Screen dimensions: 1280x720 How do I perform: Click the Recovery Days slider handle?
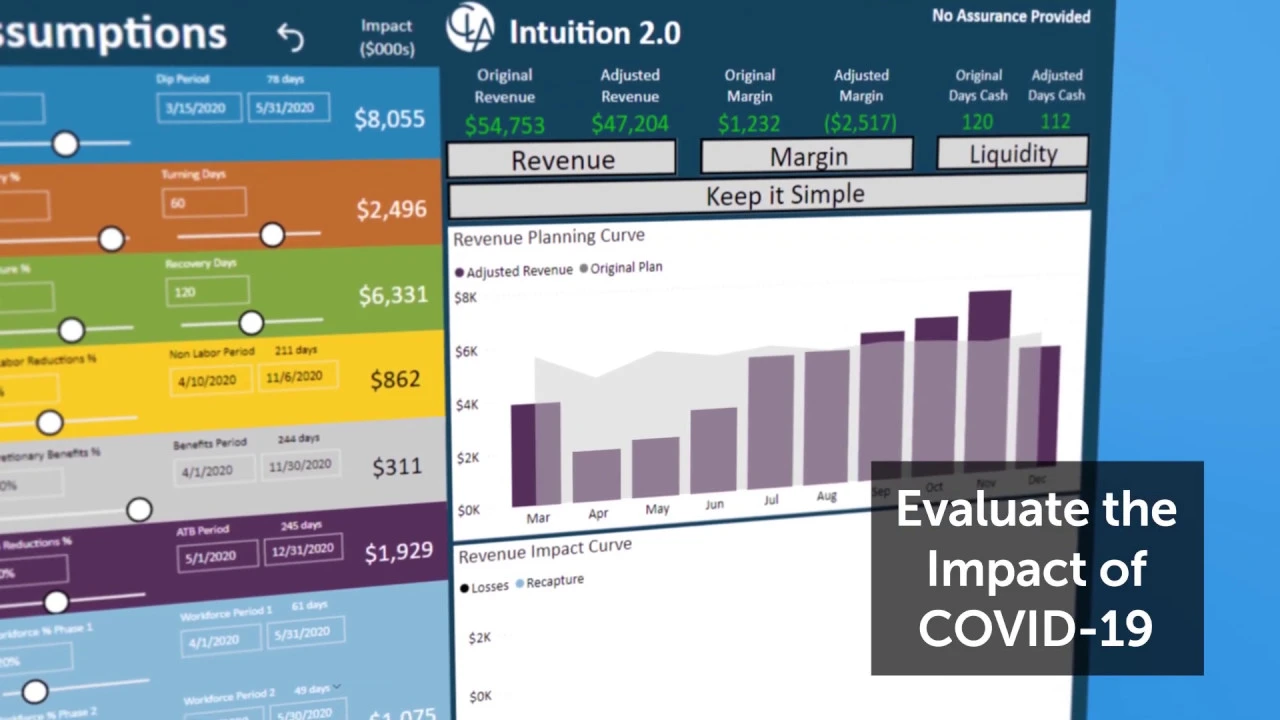251,322
